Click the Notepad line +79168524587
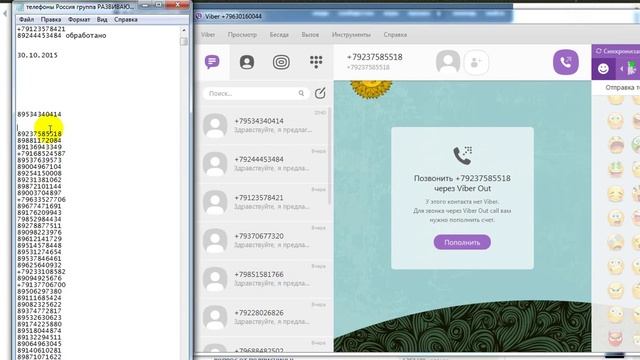The width and height of the screenshot is (640, 360). [x=41, y=153]
